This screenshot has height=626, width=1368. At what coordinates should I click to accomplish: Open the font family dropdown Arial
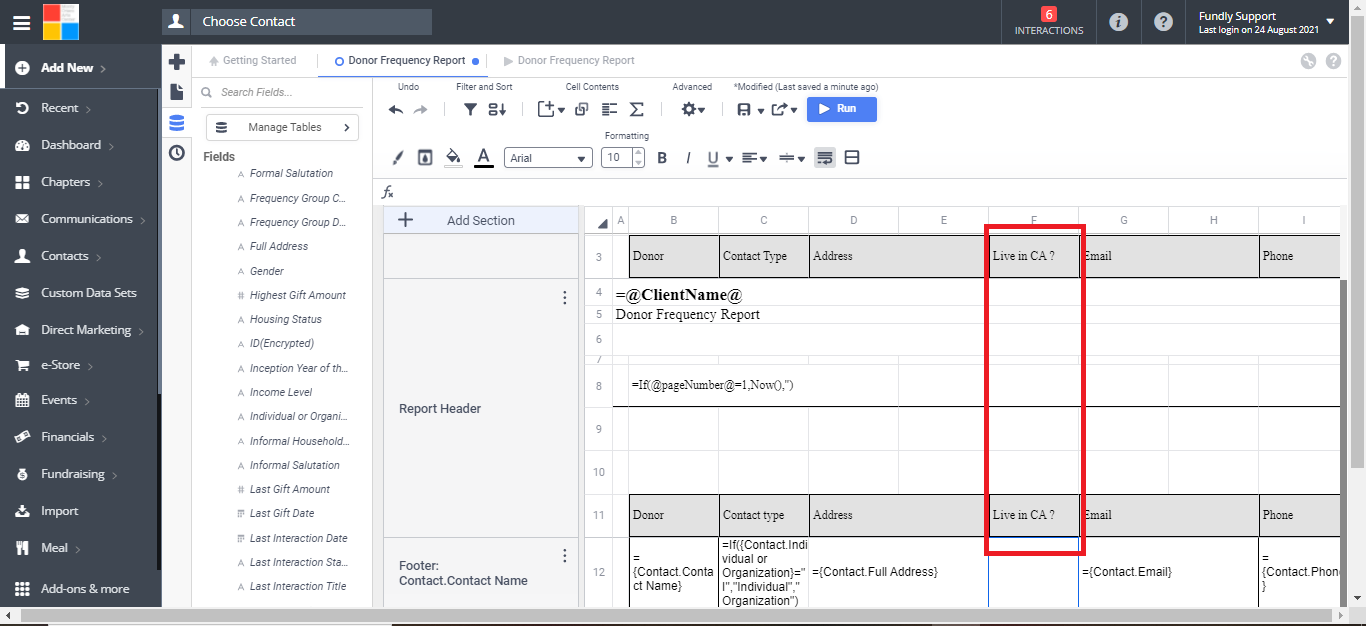(548, 158)
